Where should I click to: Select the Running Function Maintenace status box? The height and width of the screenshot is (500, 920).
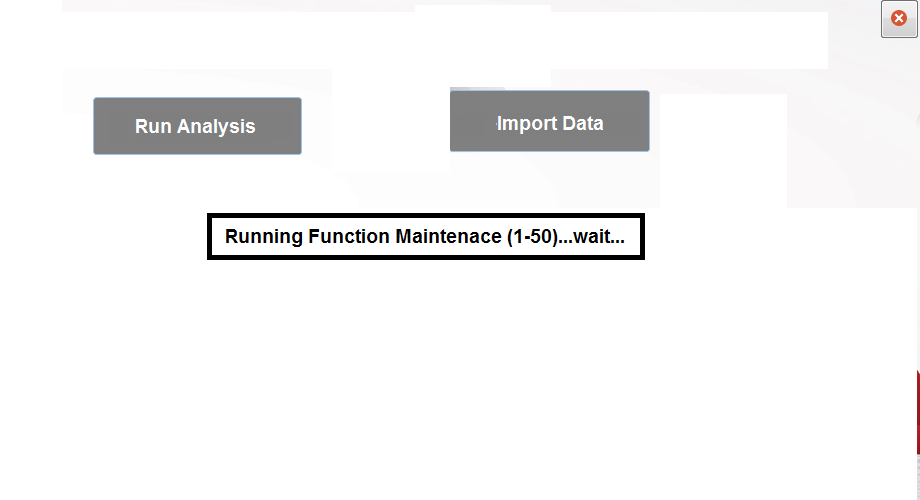(x=425, y=237)
